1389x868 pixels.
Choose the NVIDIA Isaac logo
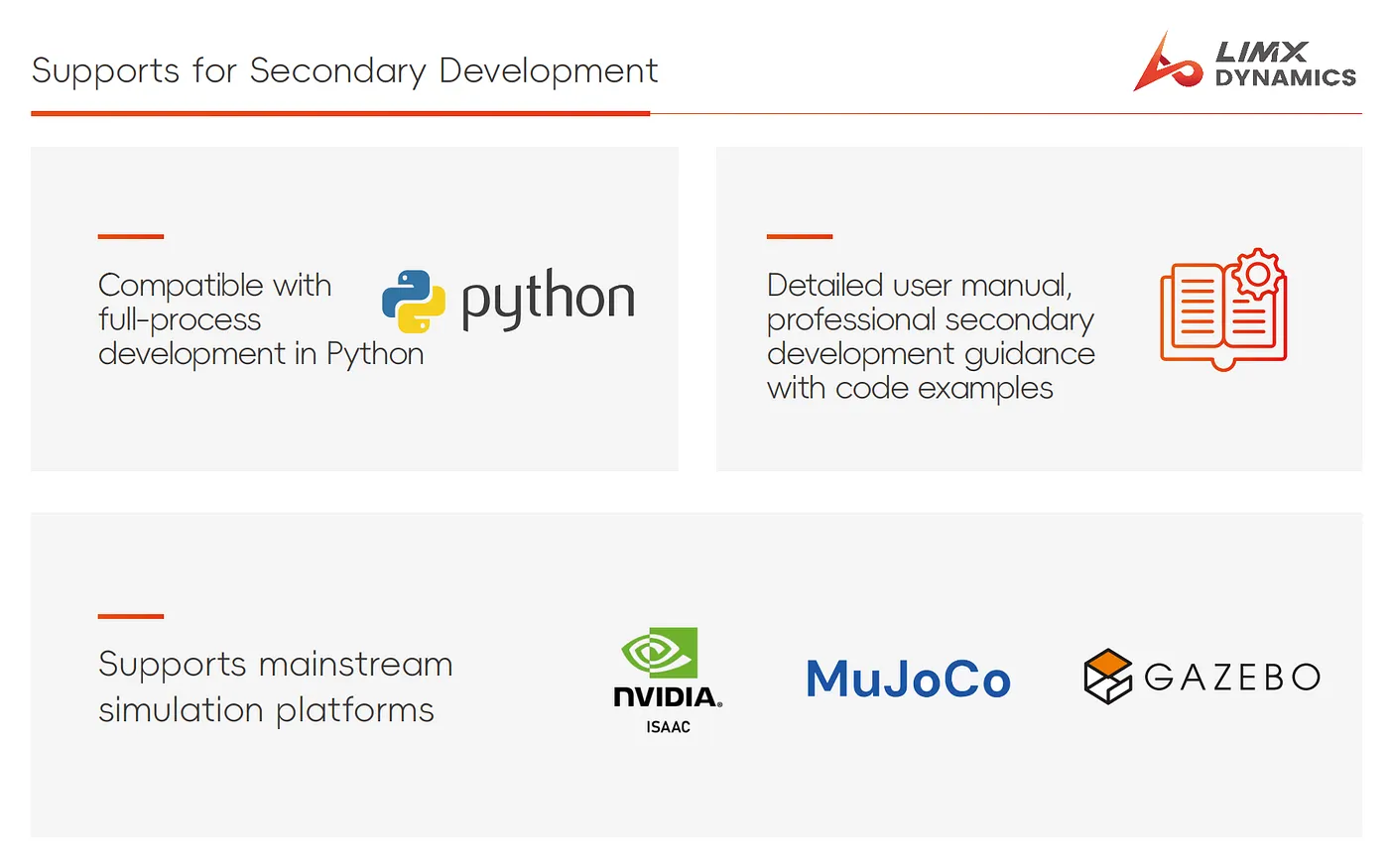pos(668,681)
